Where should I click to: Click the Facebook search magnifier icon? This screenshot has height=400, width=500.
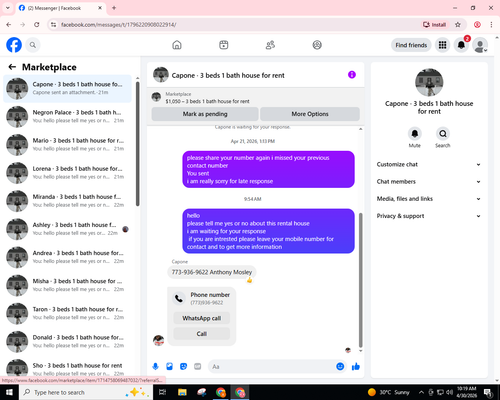pos(33,45)
